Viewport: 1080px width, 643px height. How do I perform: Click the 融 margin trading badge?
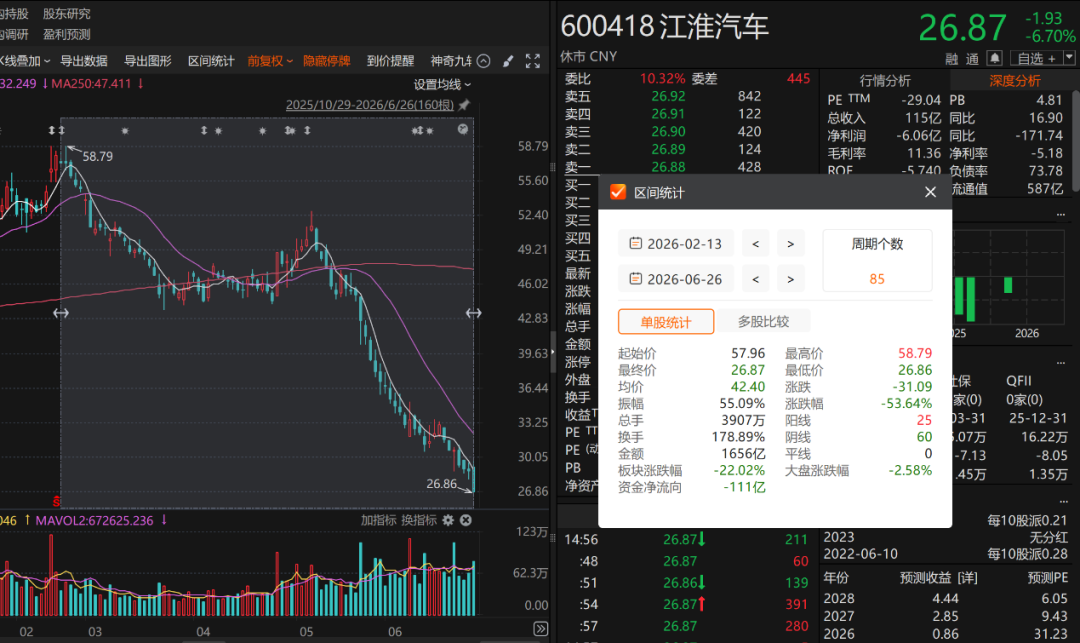(x=952, y=59)
